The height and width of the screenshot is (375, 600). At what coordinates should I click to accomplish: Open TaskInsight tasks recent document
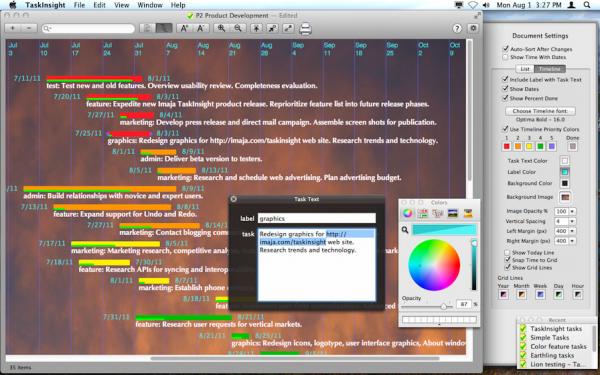pos(556,329)
